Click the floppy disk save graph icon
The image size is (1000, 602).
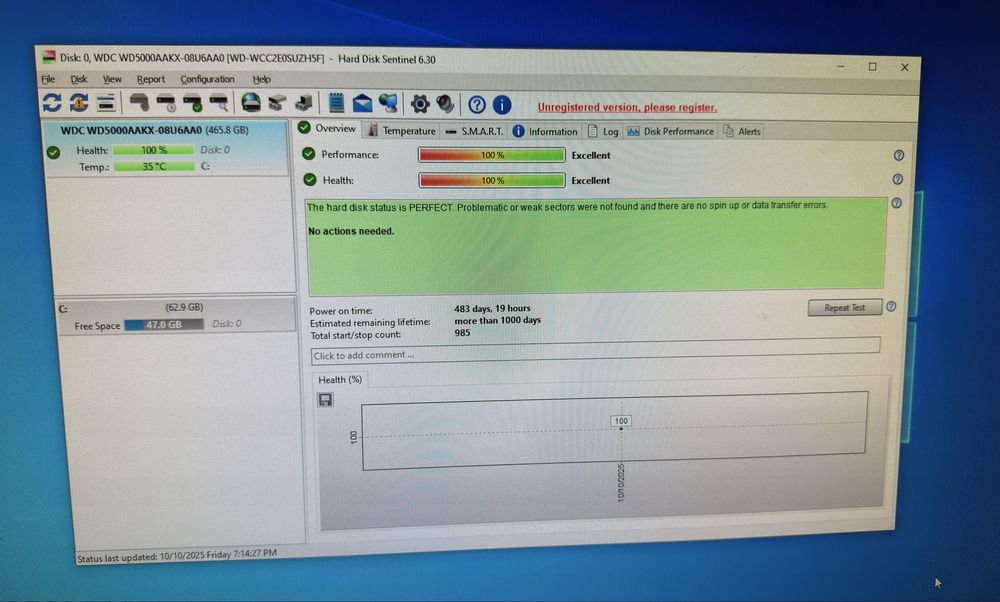[325, 400]
